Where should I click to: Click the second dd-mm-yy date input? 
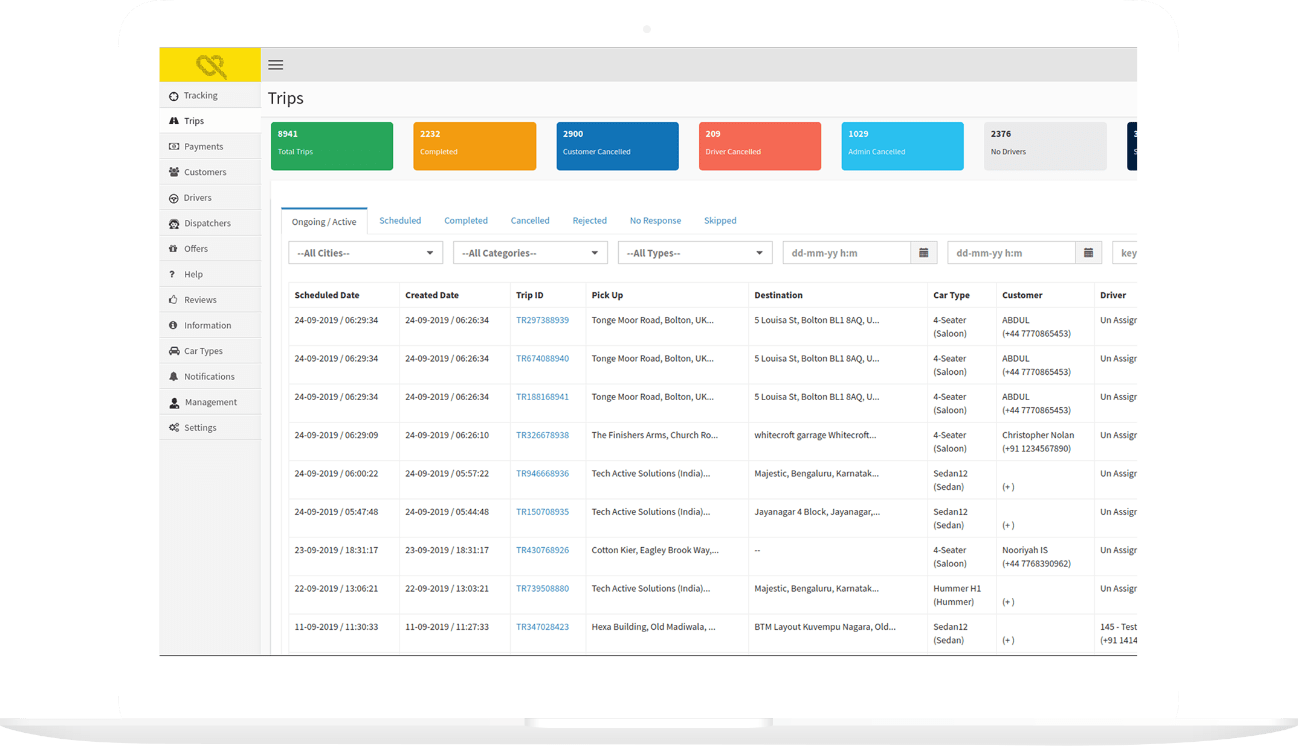click(x=1012, y=253)
